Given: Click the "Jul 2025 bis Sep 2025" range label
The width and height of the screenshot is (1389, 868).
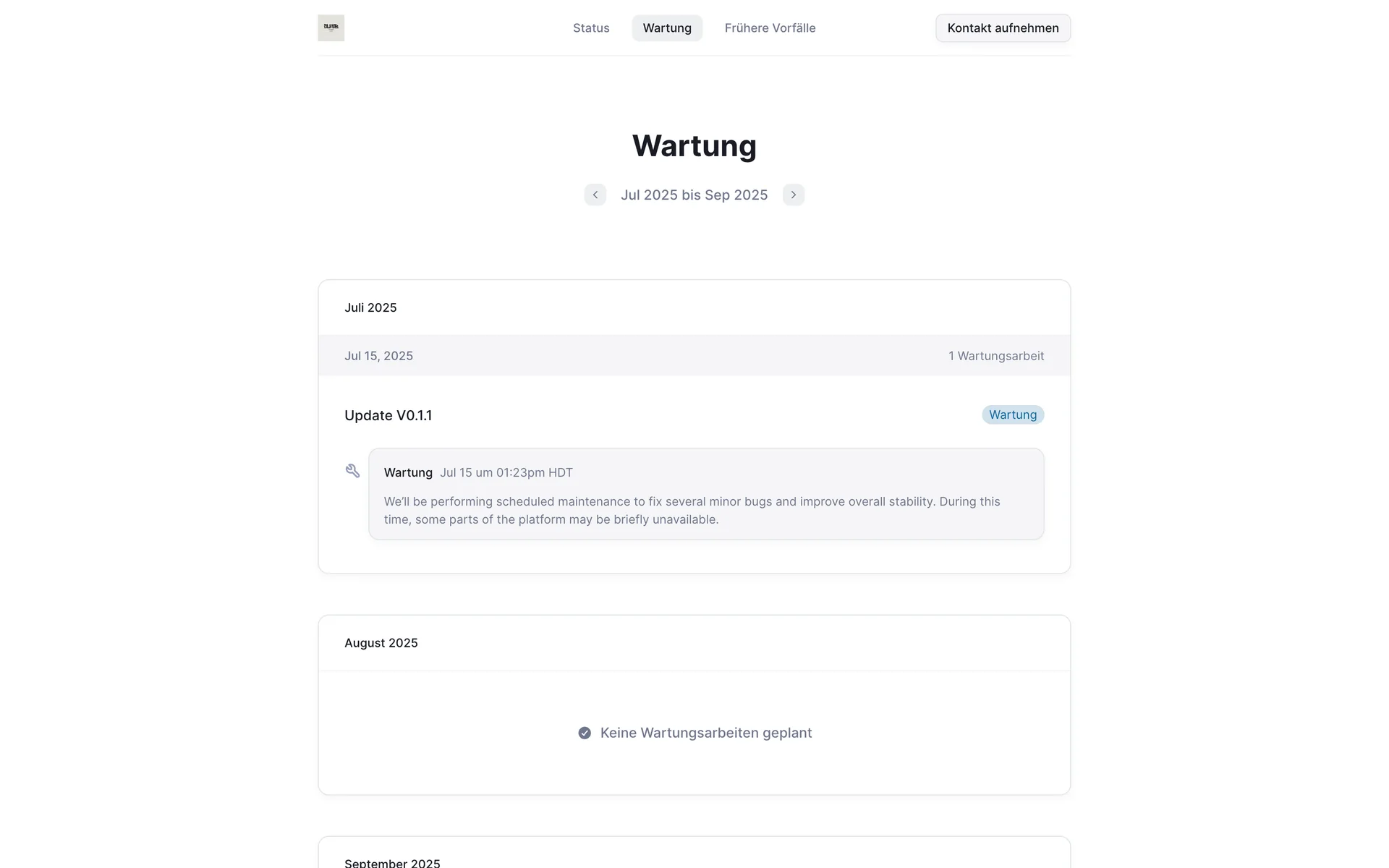Looking at the screenshot, I should [x=694, y=195].
